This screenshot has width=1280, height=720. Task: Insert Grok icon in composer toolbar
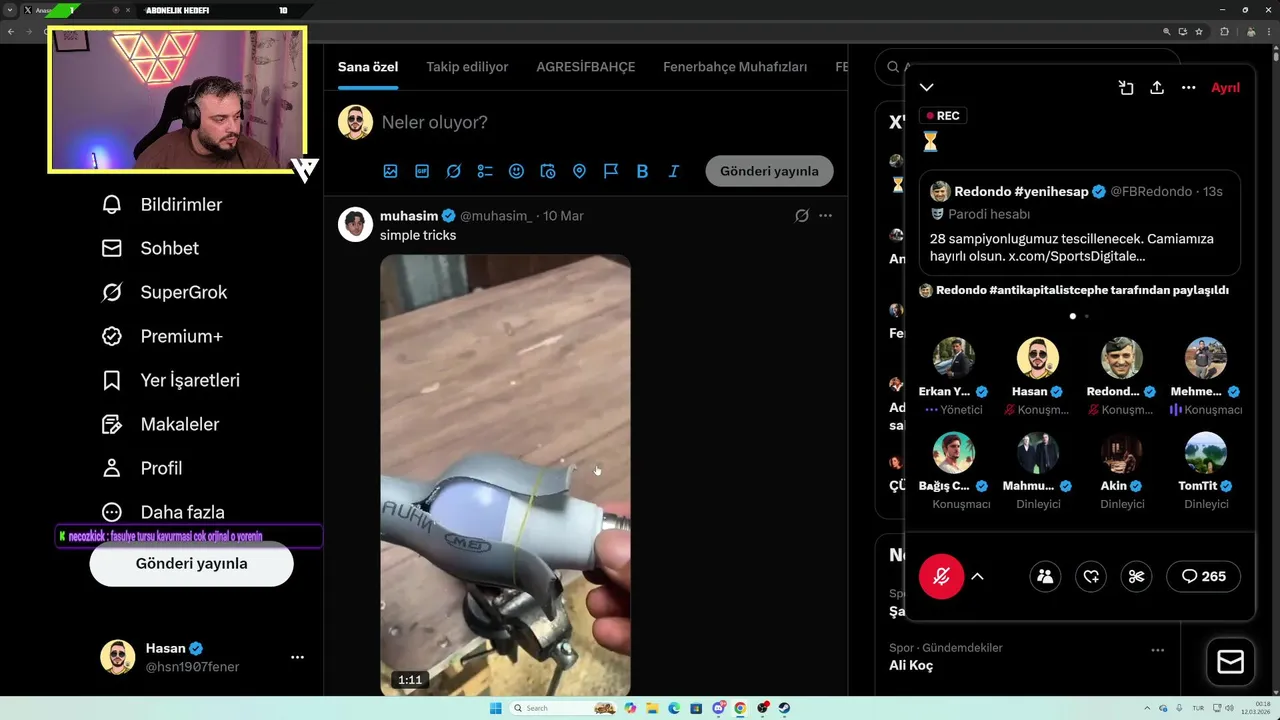point(453,171)
